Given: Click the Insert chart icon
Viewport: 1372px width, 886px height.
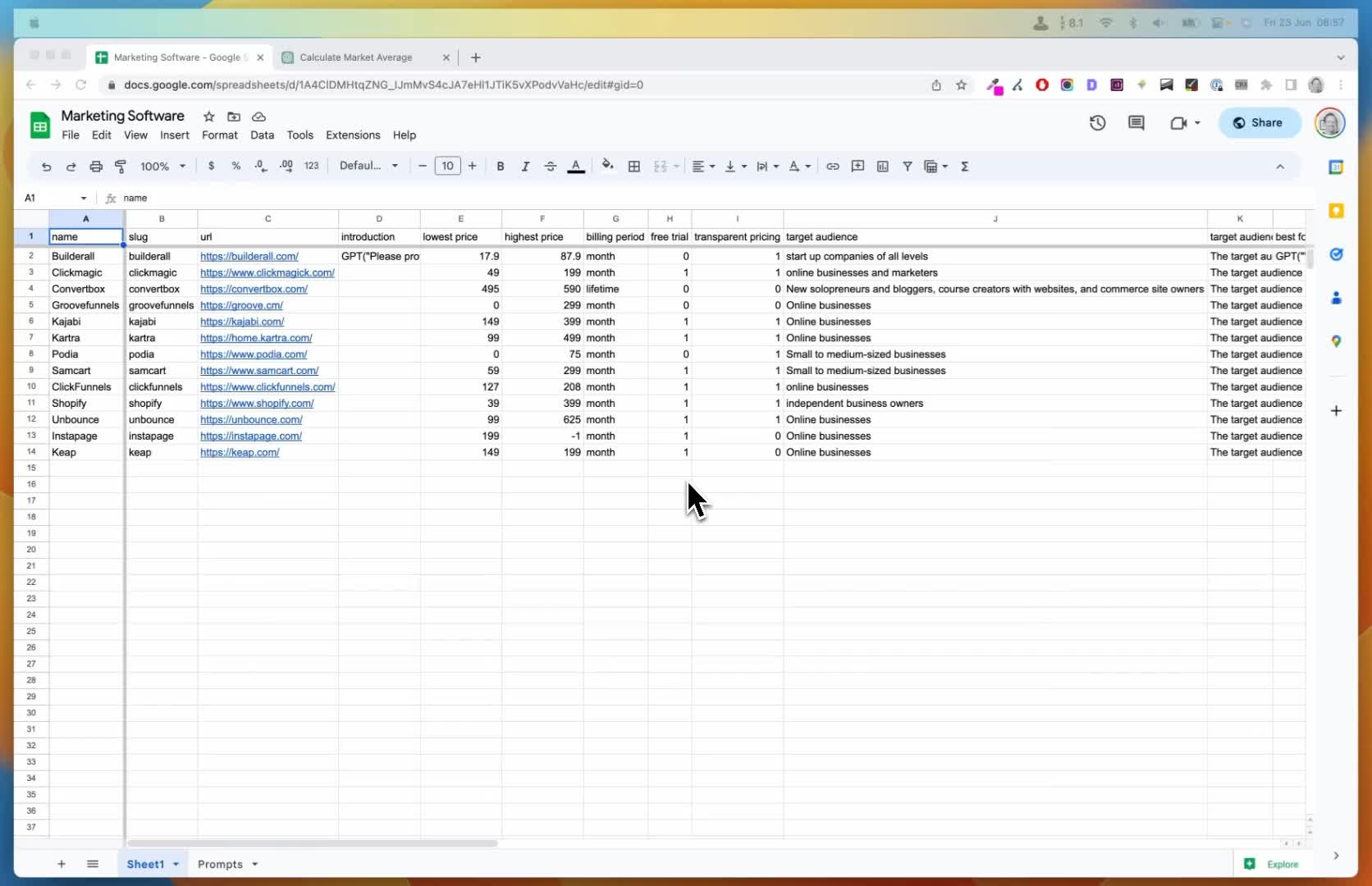Looking at the screenshot, I should [883, 167].
